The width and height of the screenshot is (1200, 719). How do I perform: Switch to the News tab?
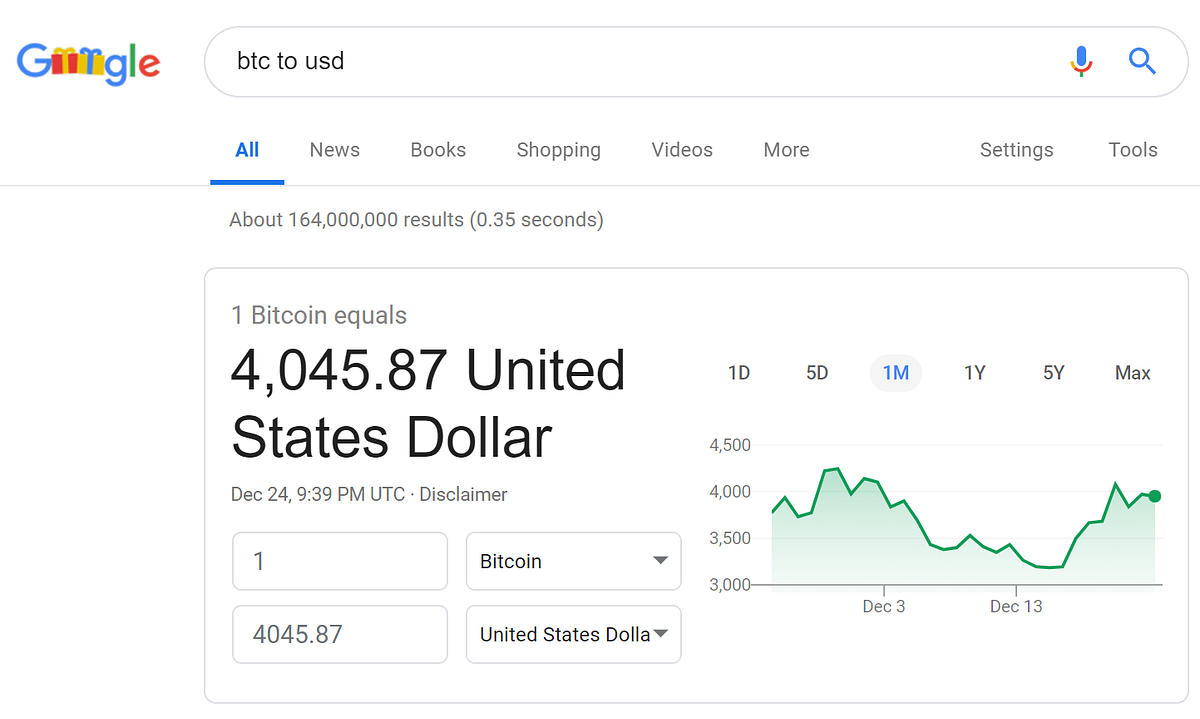coord(334,150)
